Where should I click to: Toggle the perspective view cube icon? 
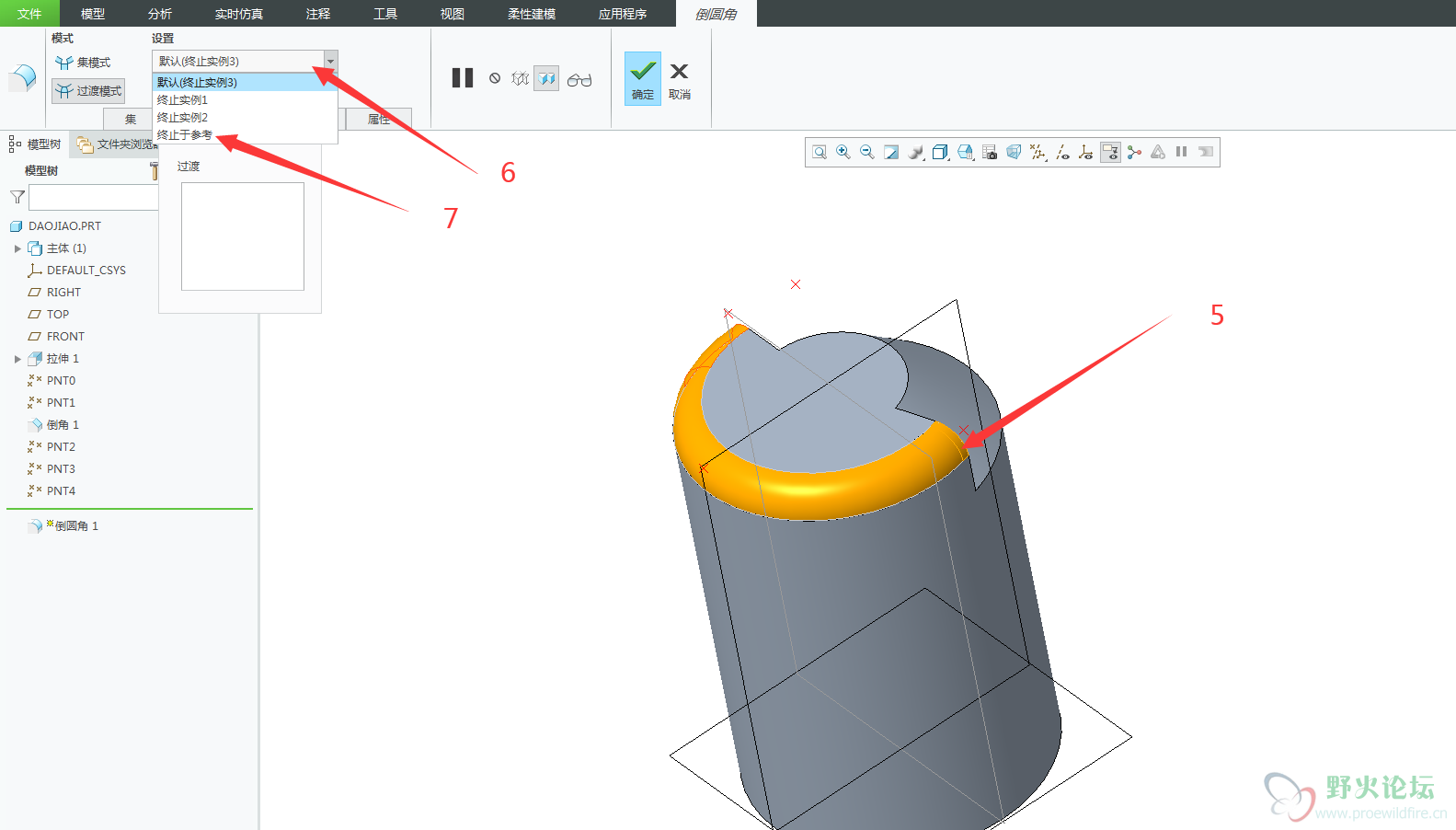(1014, 152)
